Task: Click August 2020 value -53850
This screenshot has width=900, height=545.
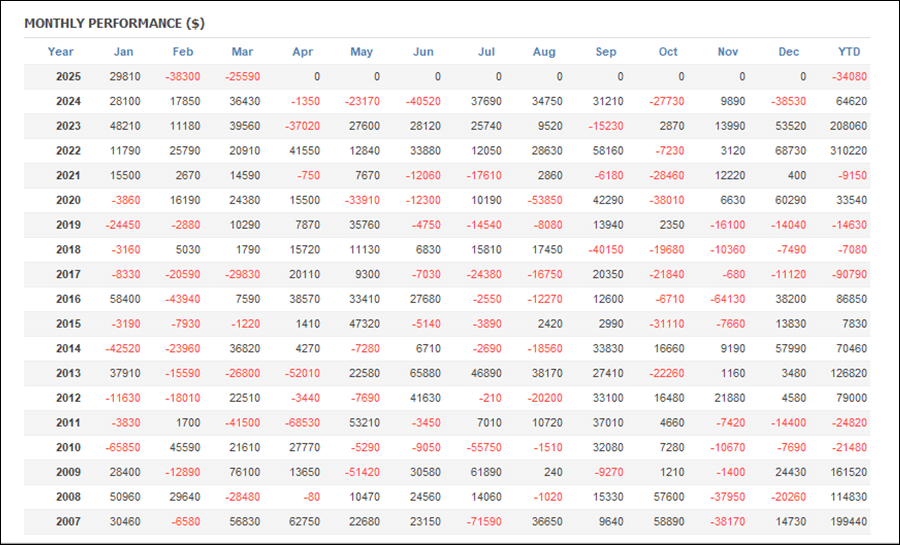Action: [545, 200]
